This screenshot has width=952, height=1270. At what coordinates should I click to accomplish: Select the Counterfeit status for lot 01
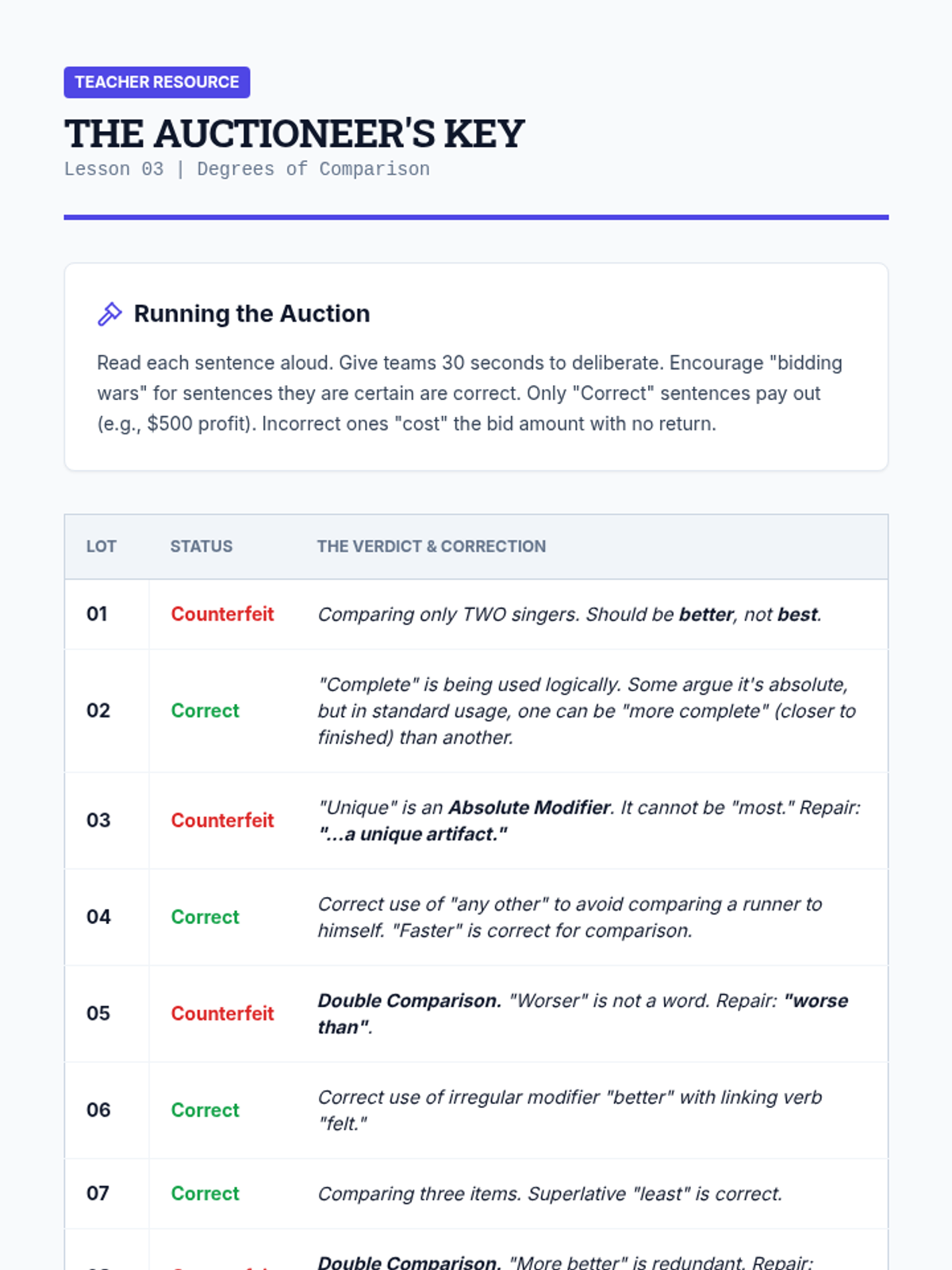(x=222, y=614)
